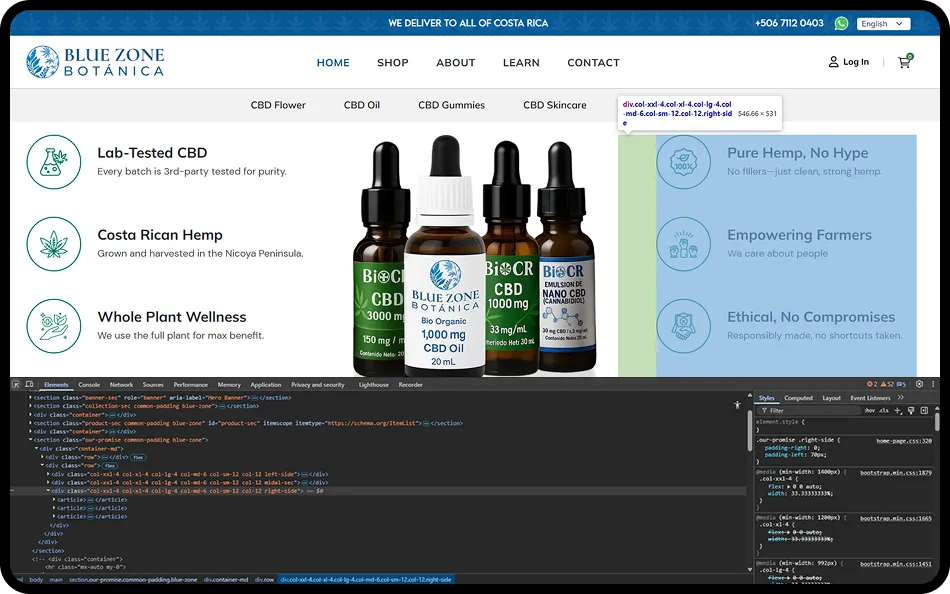The width and height of the screenshot is (950, 594).
Task: Open the Event Listeners tab
Action: [x=870, y=398]
